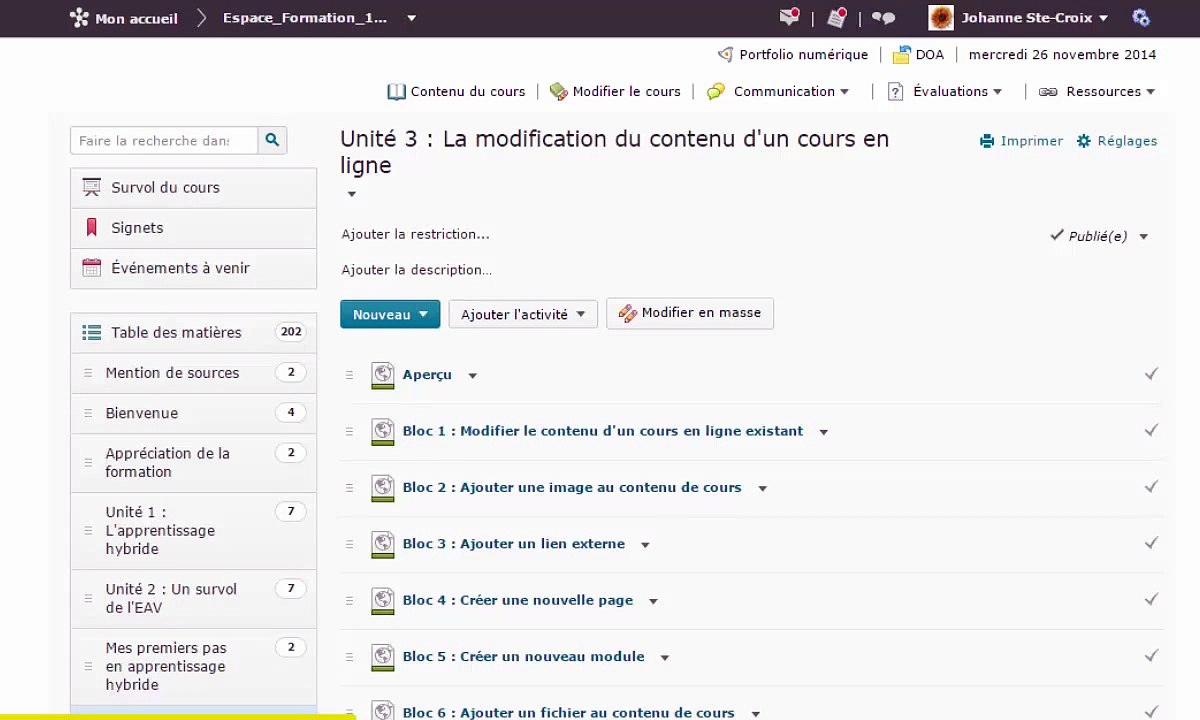This screenshot has width=1200, height=720.
Task: Toggle completion checkmark for Aperçu
Action: coord(1151,374)
